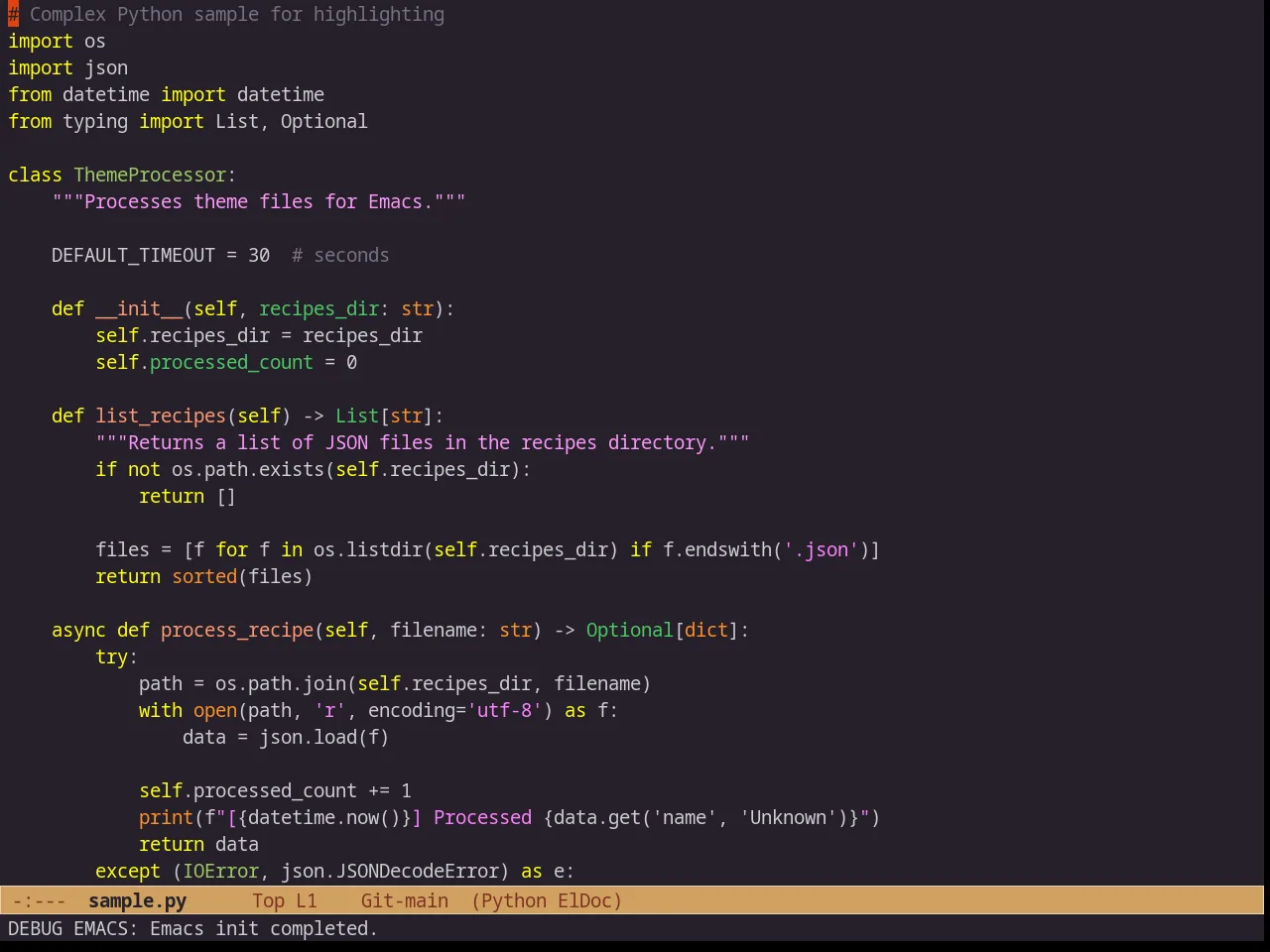The width and height of the screenshot is (1270, 952).
Task: Click the DEFAULT_TIMEOUT constant
Action: coord(133,255)
